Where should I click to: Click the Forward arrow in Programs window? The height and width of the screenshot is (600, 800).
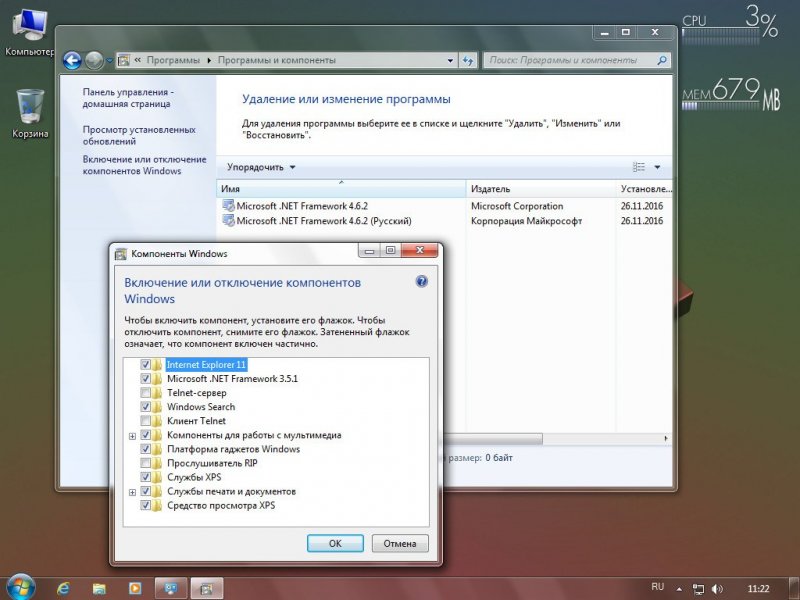[94, 60]
